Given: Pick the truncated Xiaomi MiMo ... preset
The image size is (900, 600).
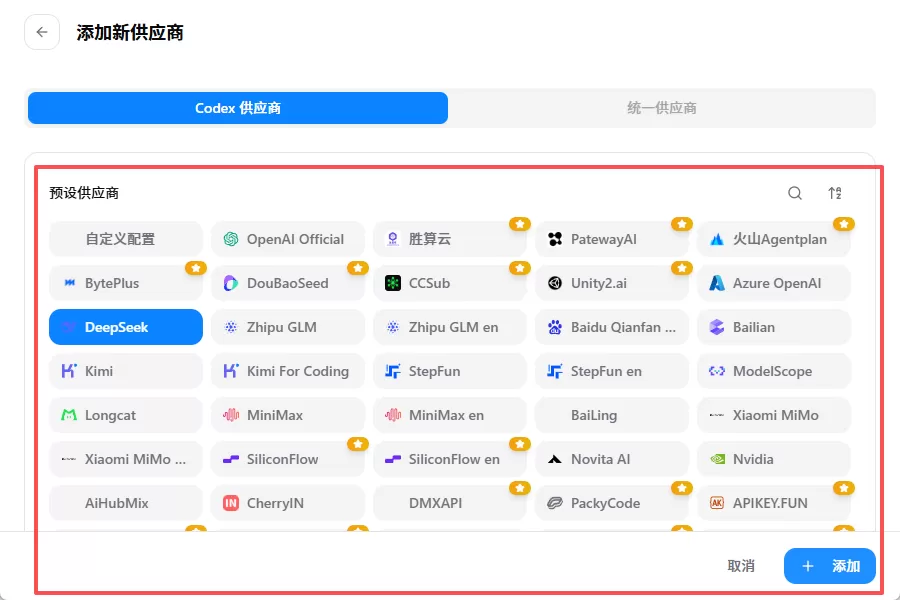Looking at the screenshot, I should click(126, 459).
